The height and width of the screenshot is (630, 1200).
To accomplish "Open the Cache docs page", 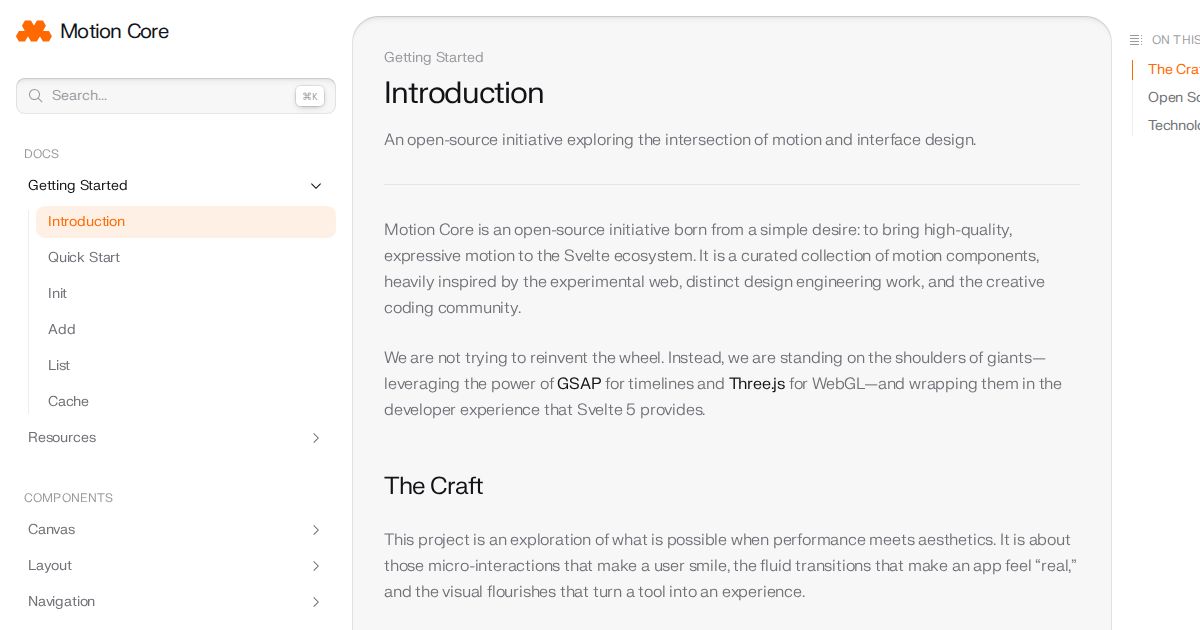I will (68, 402).
